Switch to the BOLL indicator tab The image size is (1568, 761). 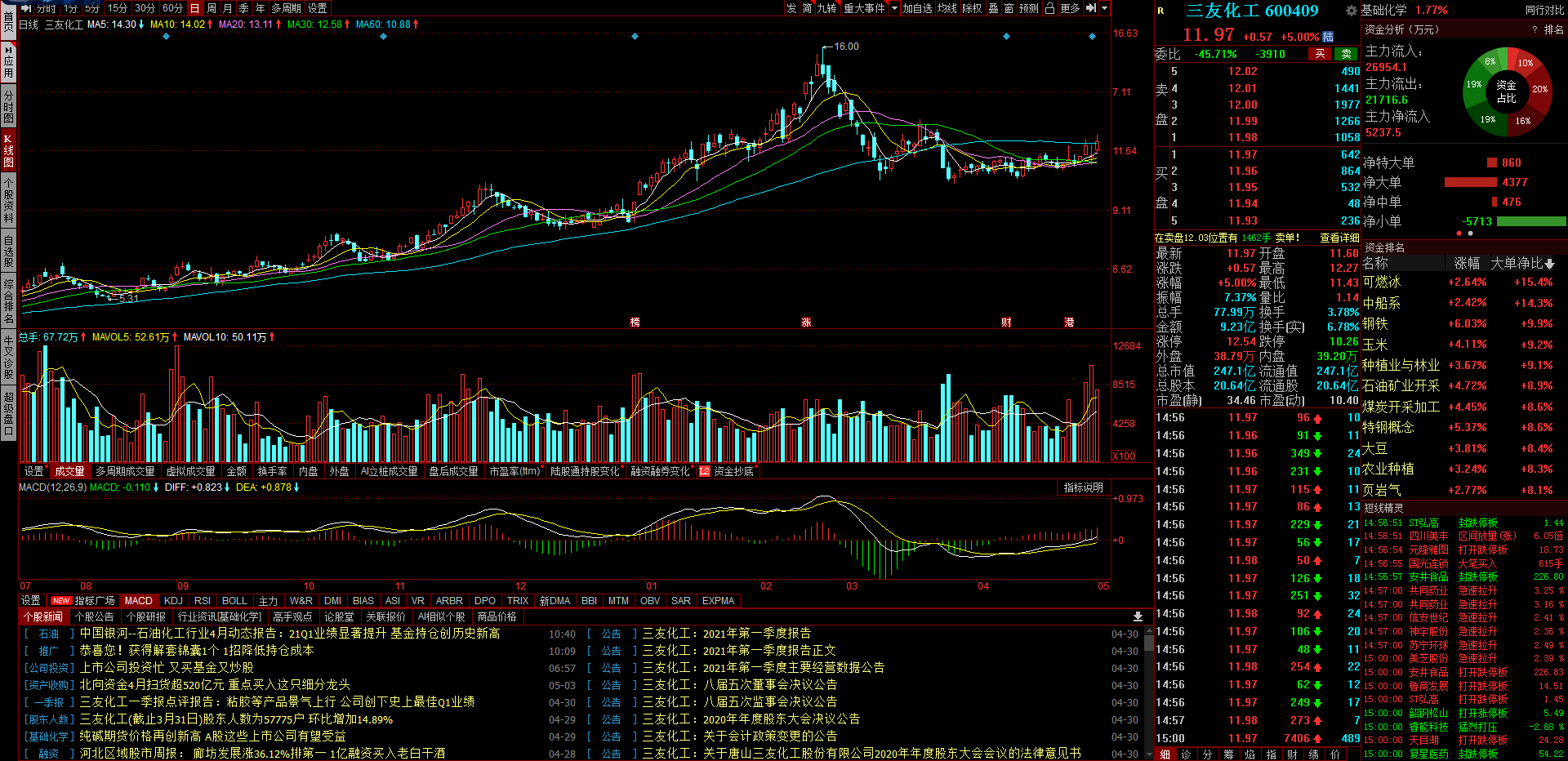(234, 600)
